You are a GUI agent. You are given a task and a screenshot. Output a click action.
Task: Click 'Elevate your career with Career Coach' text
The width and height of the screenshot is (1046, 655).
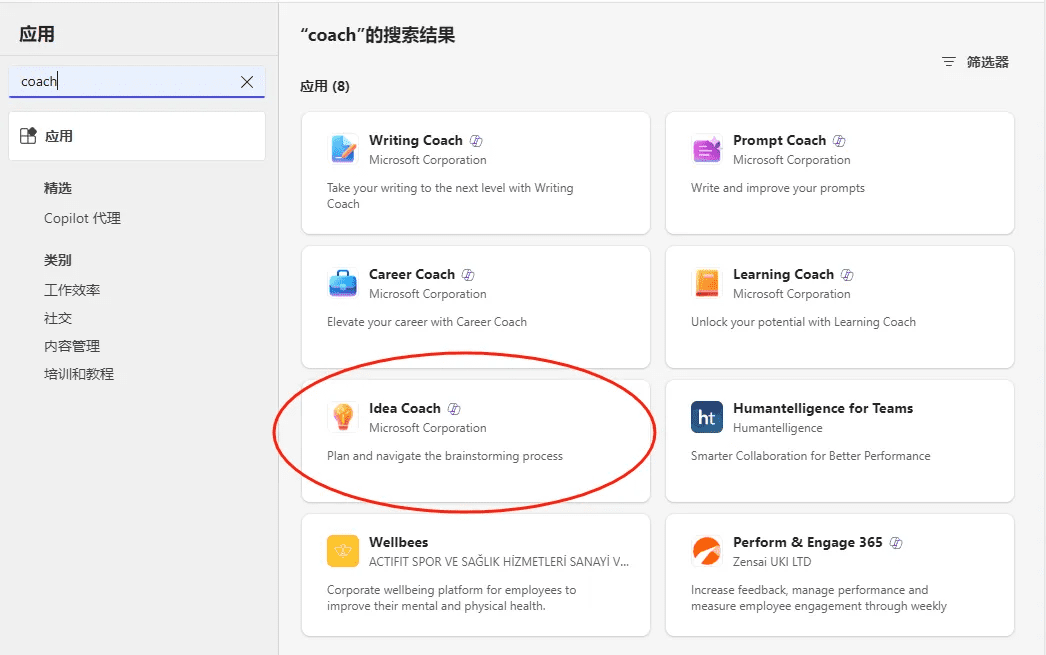pos(427,322)
